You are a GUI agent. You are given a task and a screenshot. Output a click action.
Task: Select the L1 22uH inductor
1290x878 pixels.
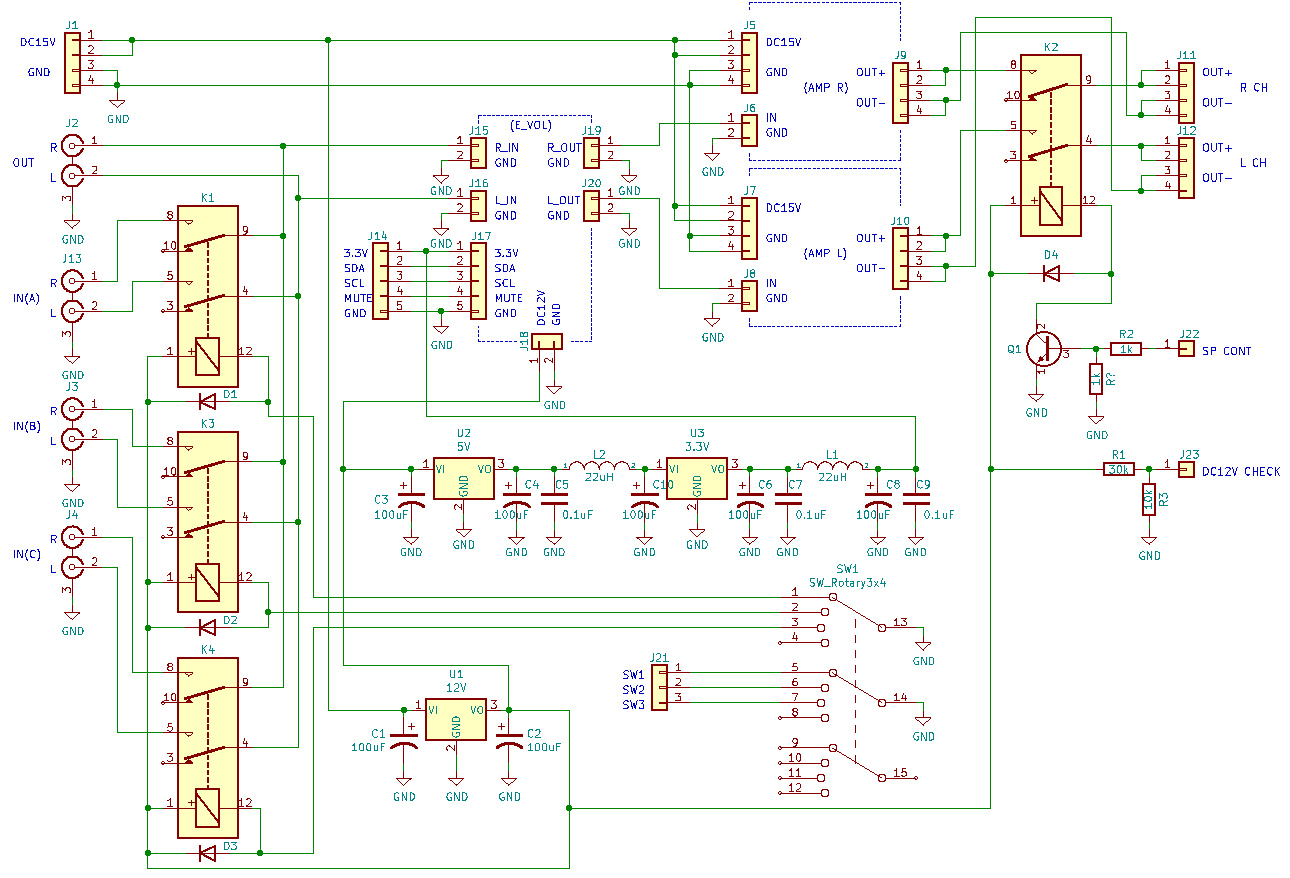click(x=831, y=466)
